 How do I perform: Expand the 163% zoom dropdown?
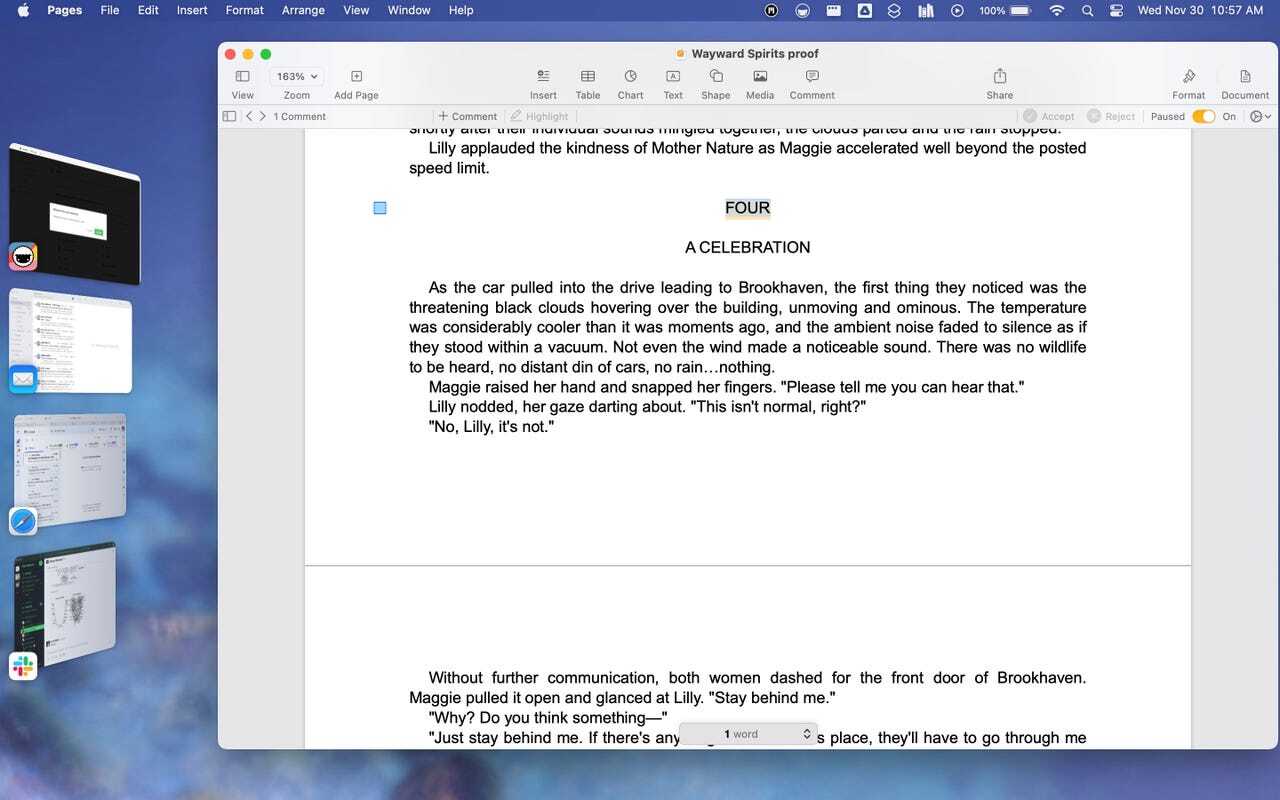point(296,76)
